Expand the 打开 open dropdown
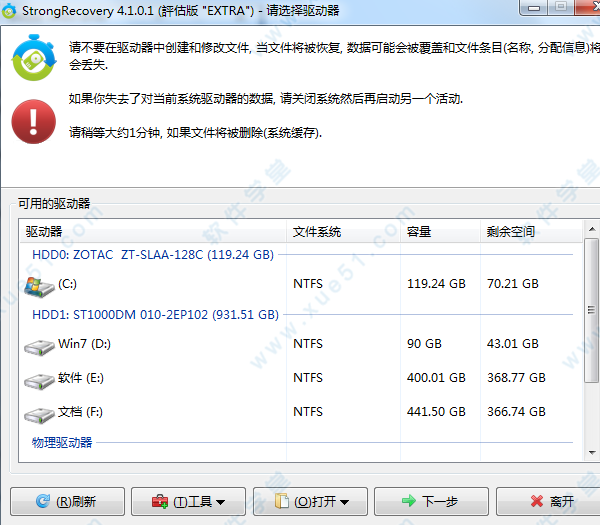The width and height of the screenshot is (600, 525). (310, 501)
